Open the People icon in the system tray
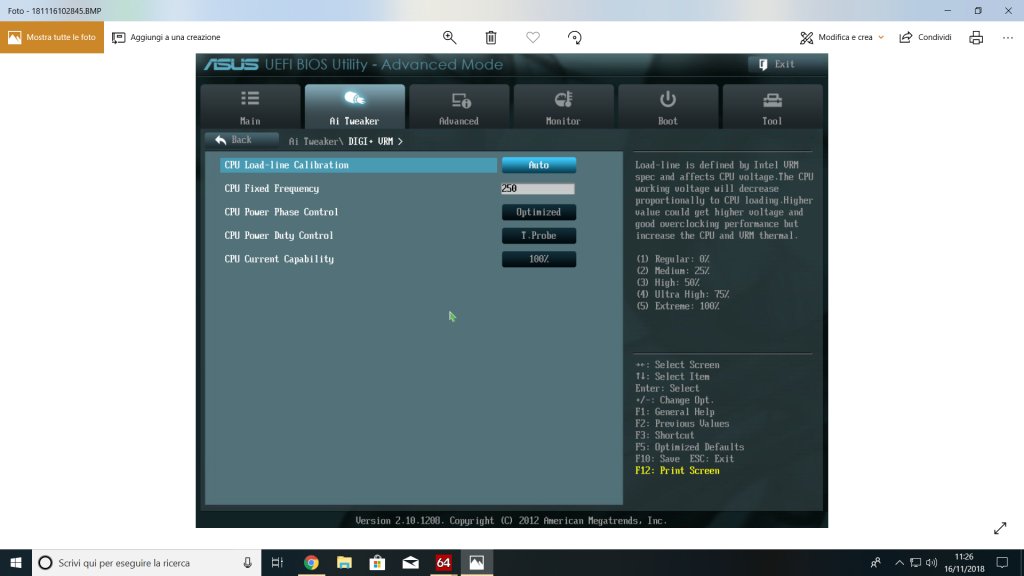1024x576 pixels. [876, 562]
